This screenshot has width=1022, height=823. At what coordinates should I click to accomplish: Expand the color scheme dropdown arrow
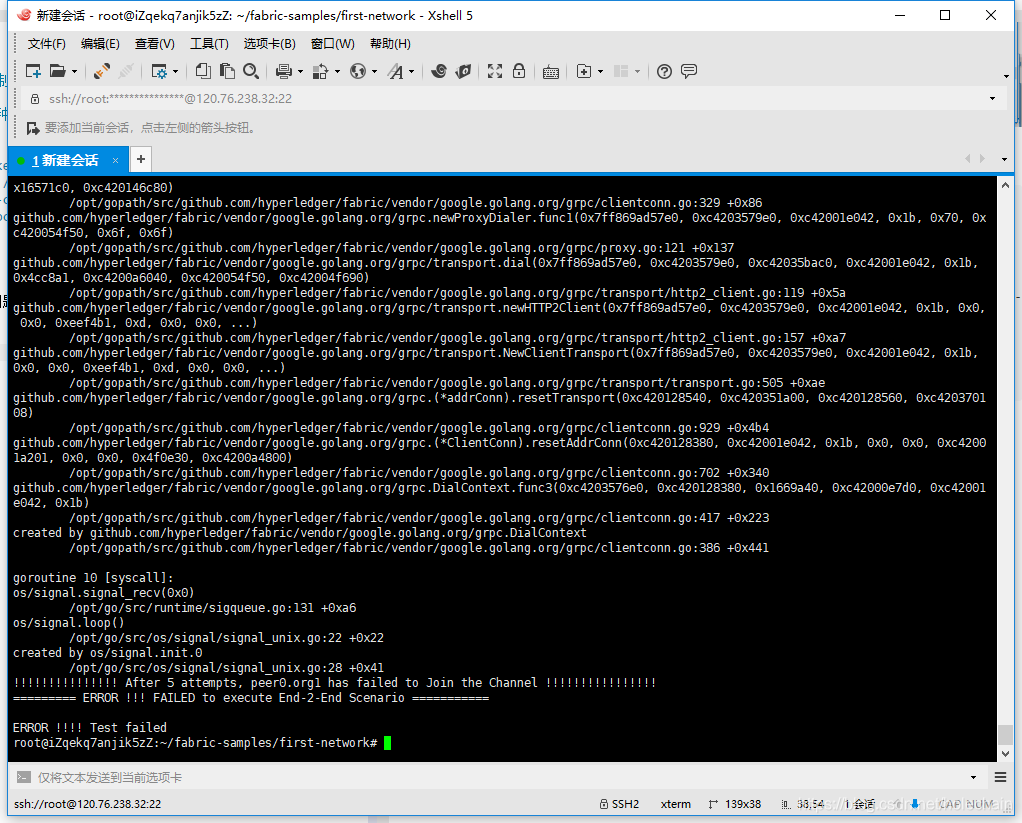(337, 71)
